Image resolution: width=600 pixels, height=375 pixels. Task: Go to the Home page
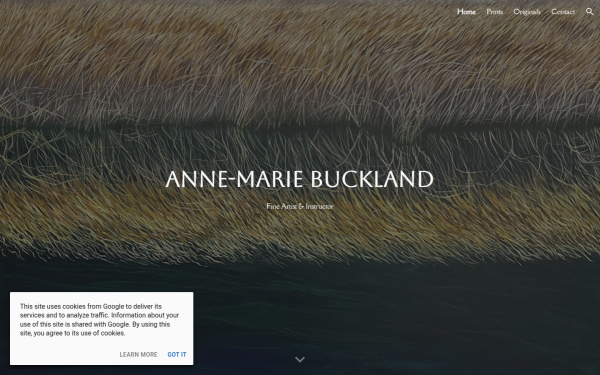pyautogui.click(x=466, y=12)
